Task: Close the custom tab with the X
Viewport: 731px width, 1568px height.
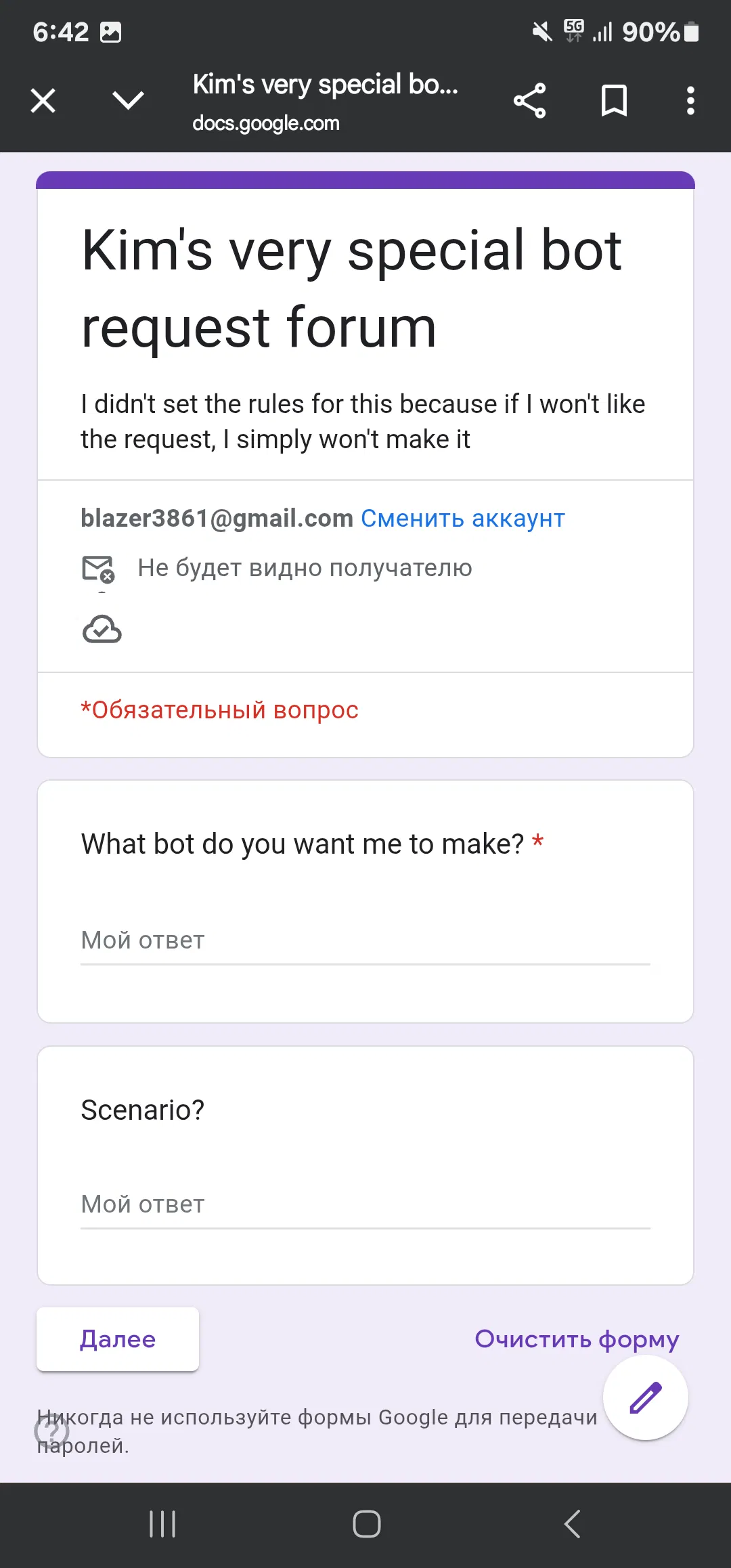Action: 42,100
